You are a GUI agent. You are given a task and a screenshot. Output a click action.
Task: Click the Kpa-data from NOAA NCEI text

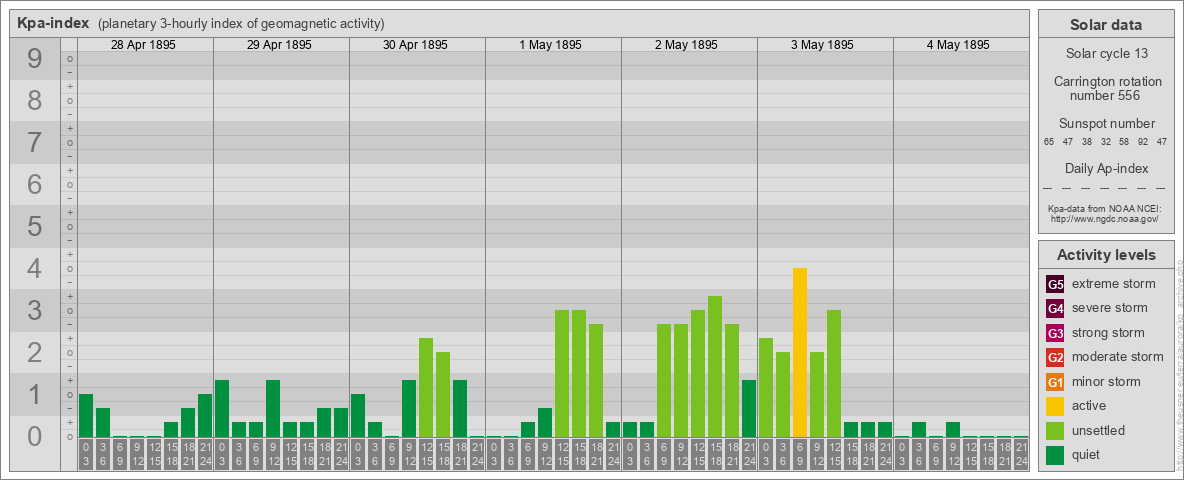point(1103,208)
